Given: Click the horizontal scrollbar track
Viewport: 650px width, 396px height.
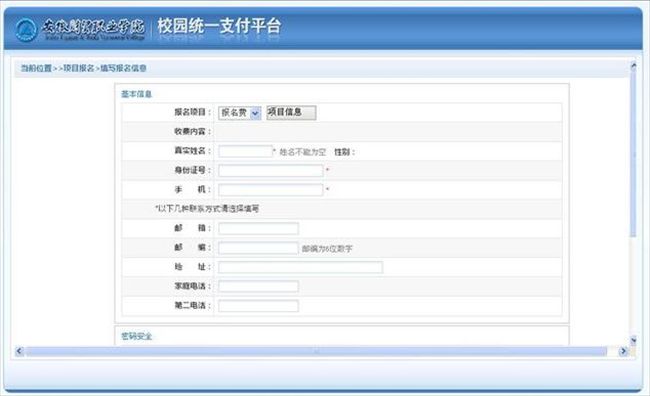Looking at the screenshot, I should pos(316,352).
